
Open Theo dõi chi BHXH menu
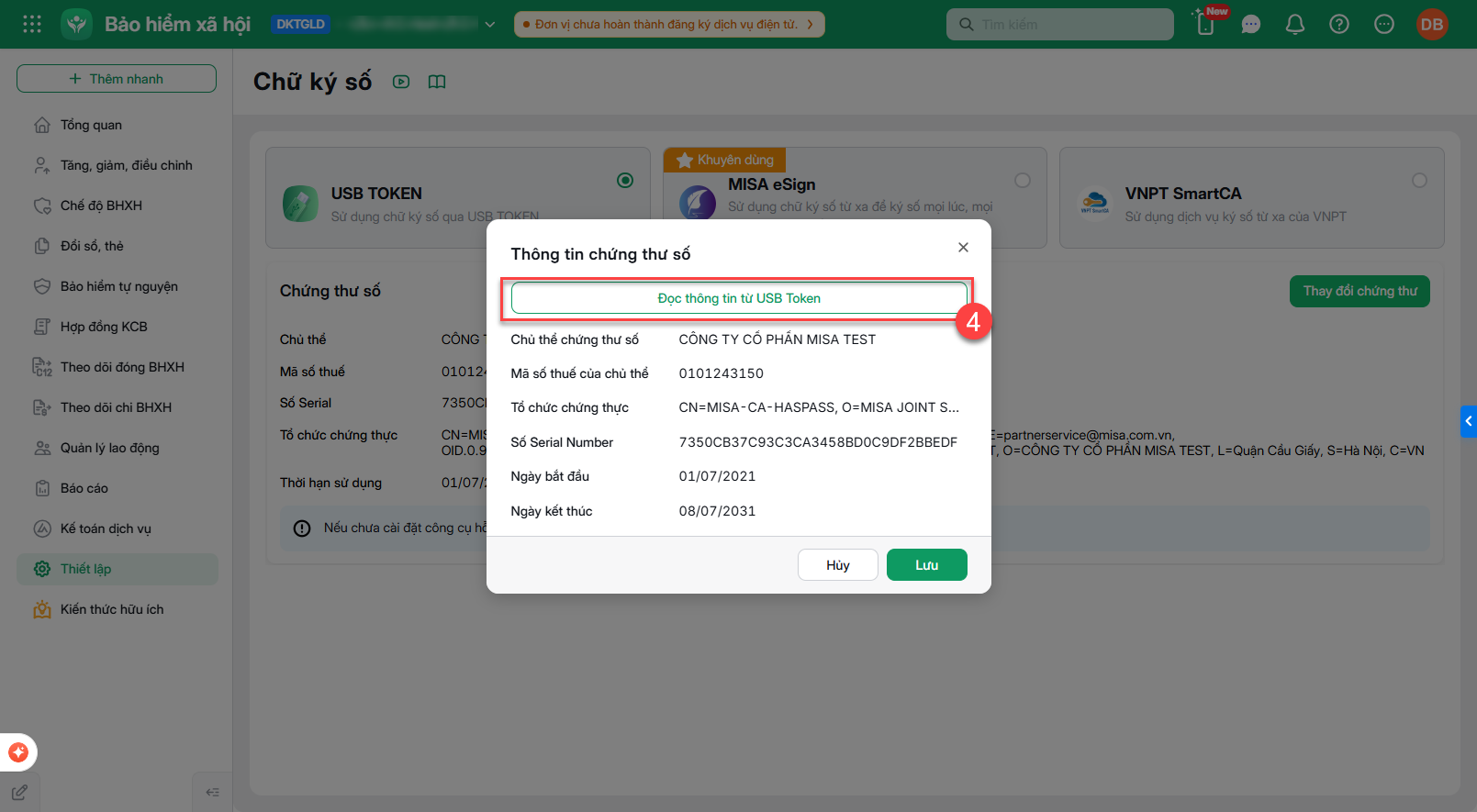click(x=117, y=407)
